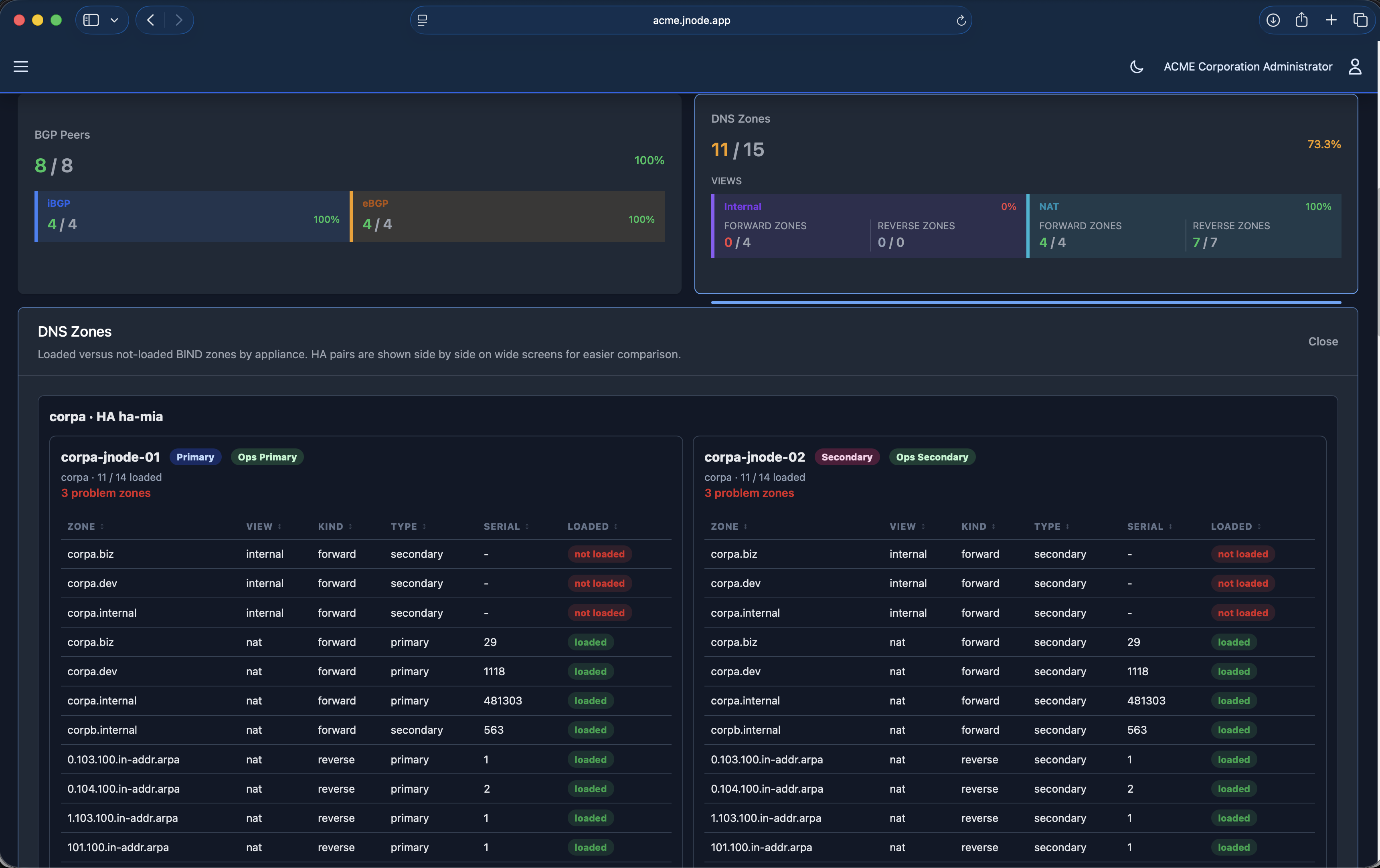Open a new tab with plus icon
The image size is (1380, 868).
[x=1331, y=20]
